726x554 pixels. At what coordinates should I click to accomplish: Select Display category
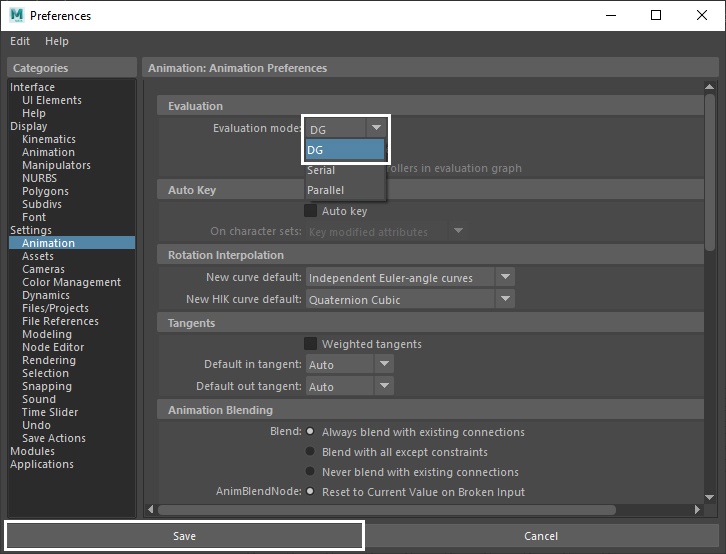coord(29,126)
